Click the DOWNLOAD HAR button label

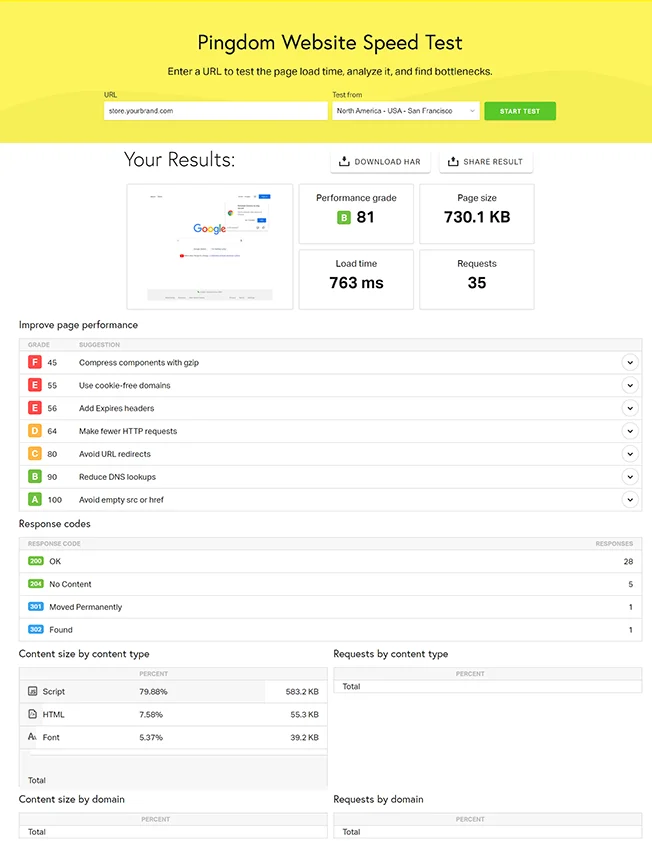pos(387,161)
